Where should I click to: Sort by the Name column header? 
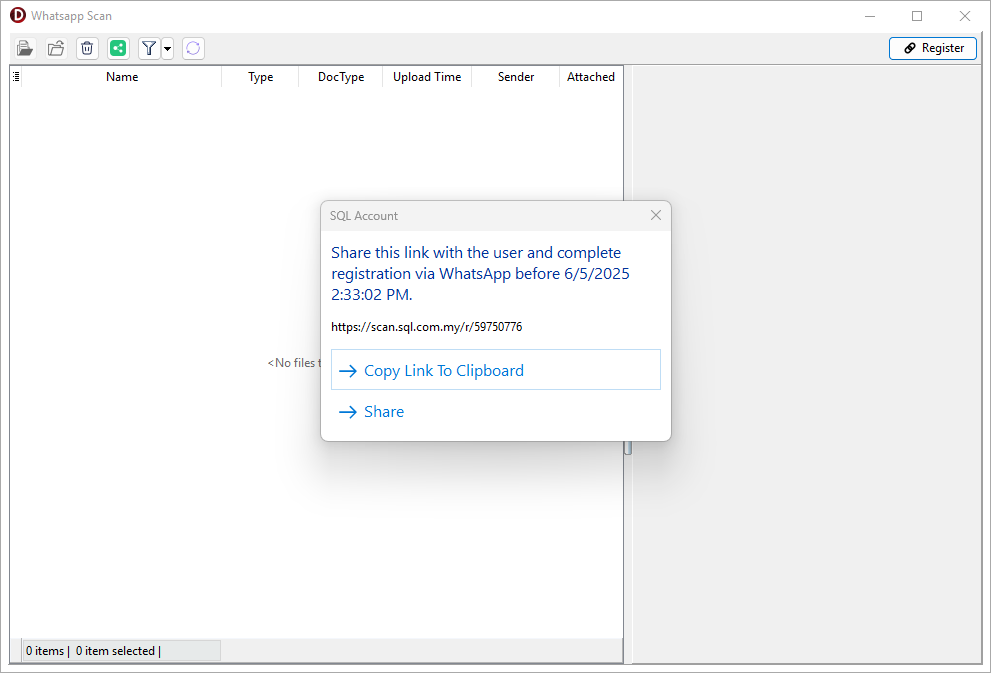[122, 77]
